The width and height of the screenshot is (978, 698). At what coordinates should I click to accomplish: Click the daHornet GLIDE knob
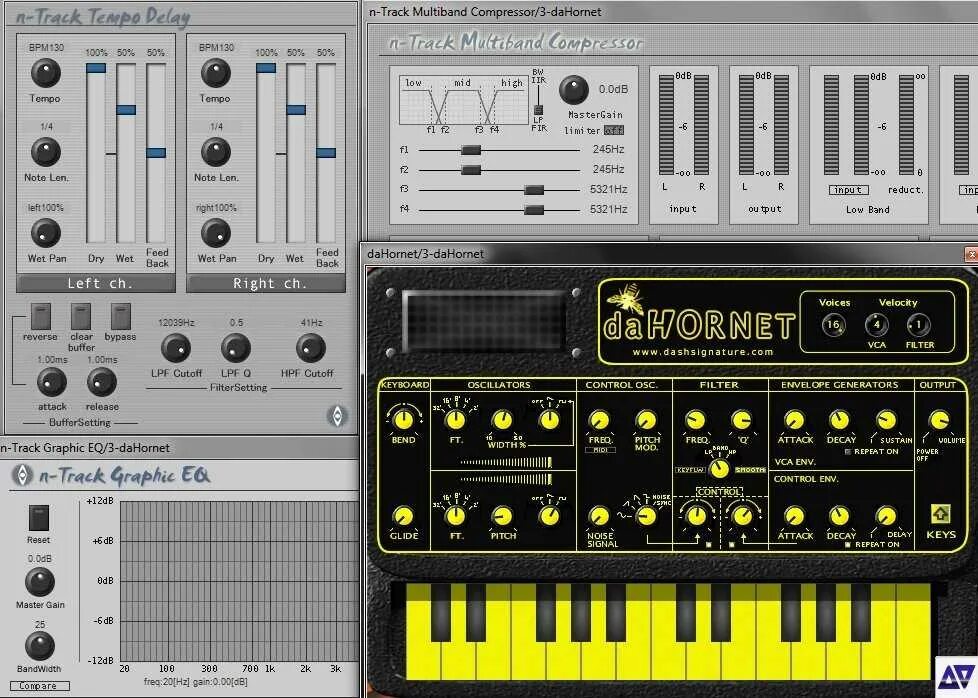click(x=404, y=516)
